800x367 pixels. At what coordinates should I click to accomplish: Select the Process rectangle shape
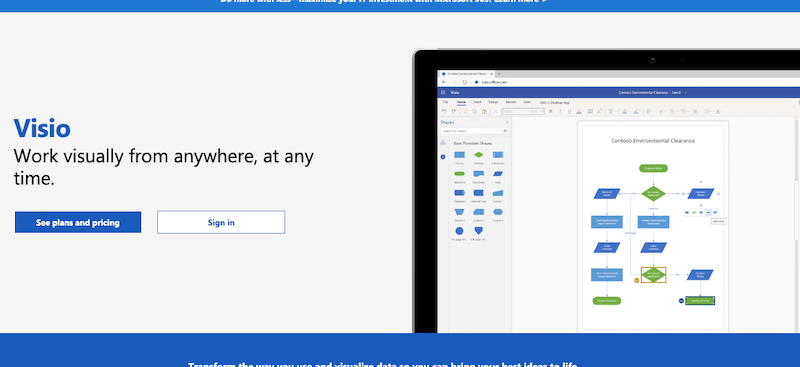[459, 155]
